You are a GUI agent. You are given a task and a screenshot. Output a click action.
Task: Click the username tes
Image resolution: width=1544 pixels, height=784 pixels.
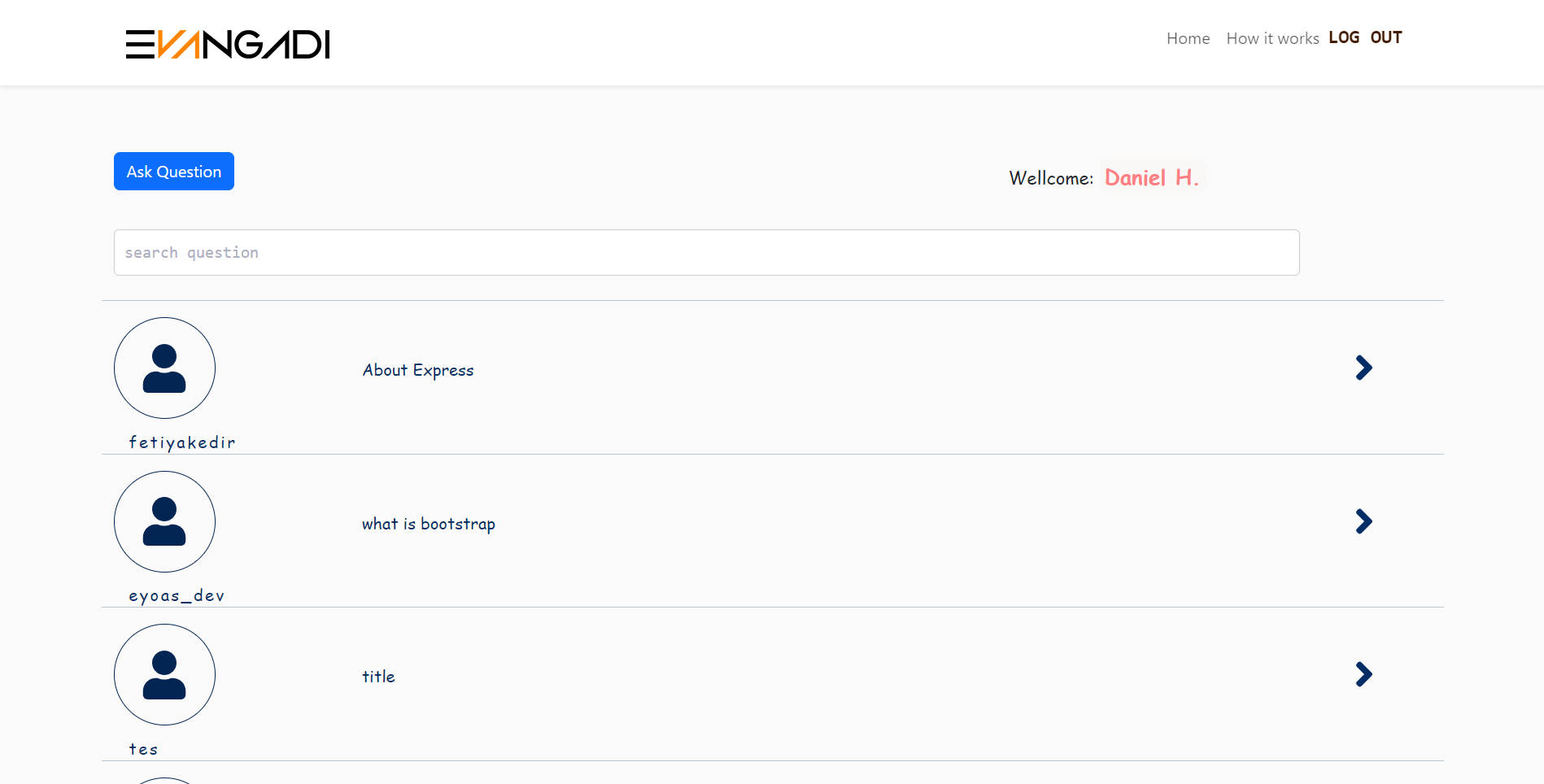tap(143, 749)
